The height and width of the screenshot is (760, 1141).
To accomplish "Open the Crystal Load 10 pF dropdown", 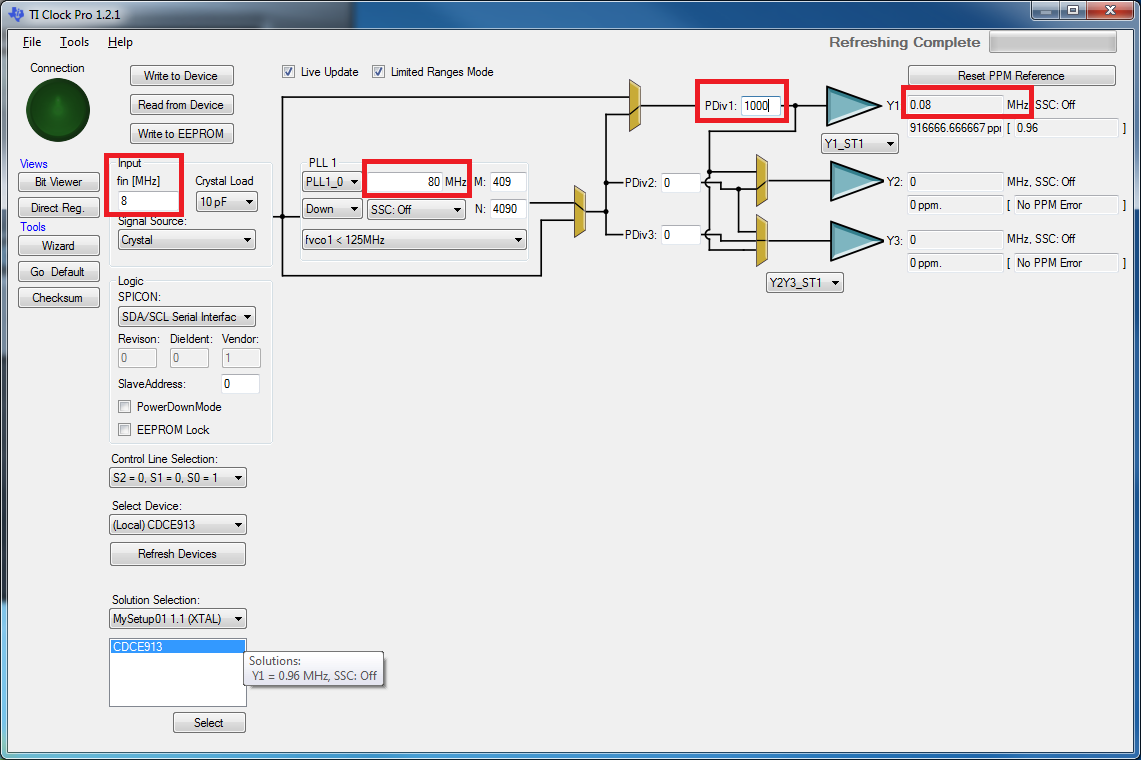I will [x=227, y=202].
